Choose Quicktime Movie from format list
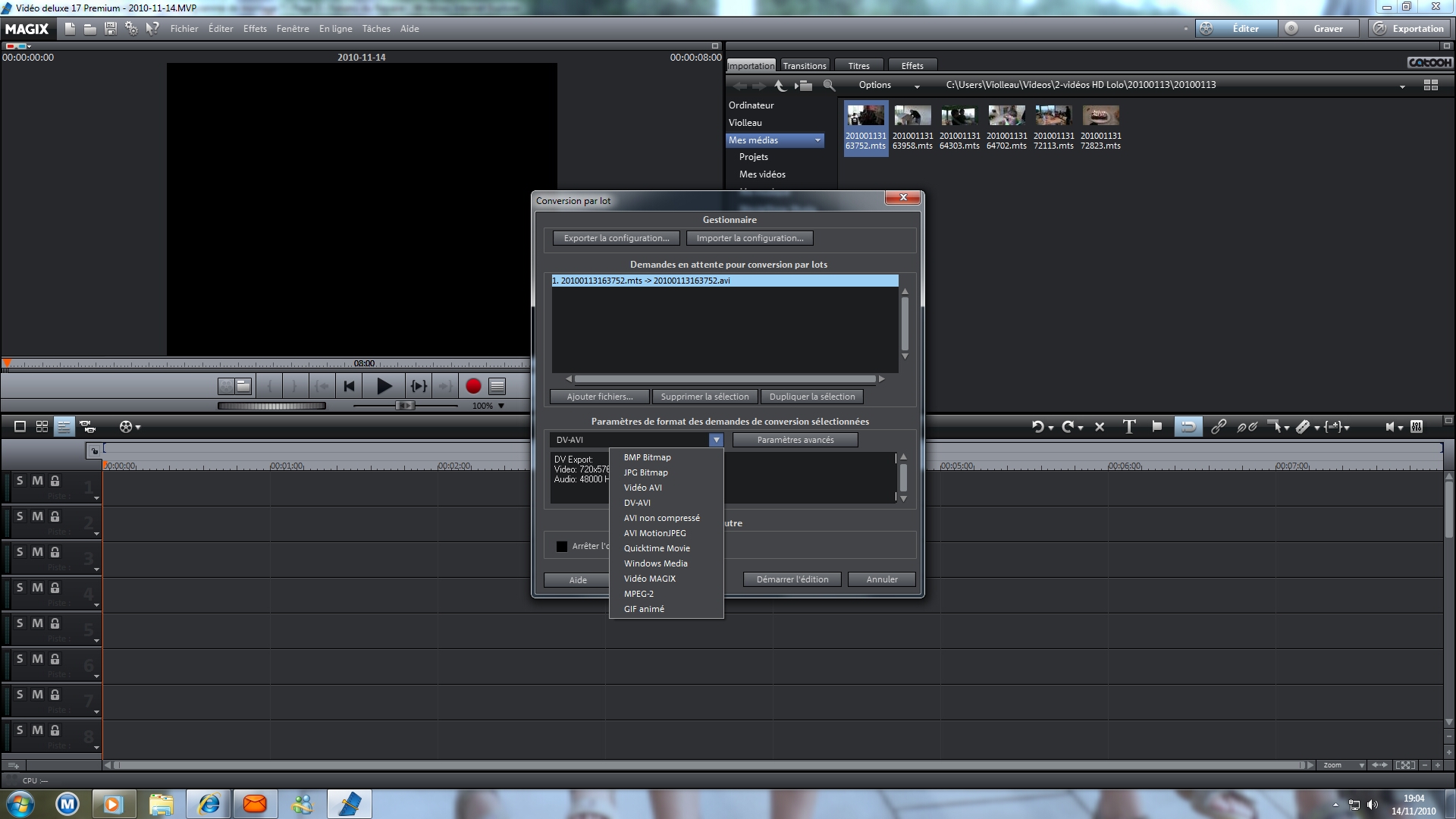The image size is (1456, 819). [667, 548]
